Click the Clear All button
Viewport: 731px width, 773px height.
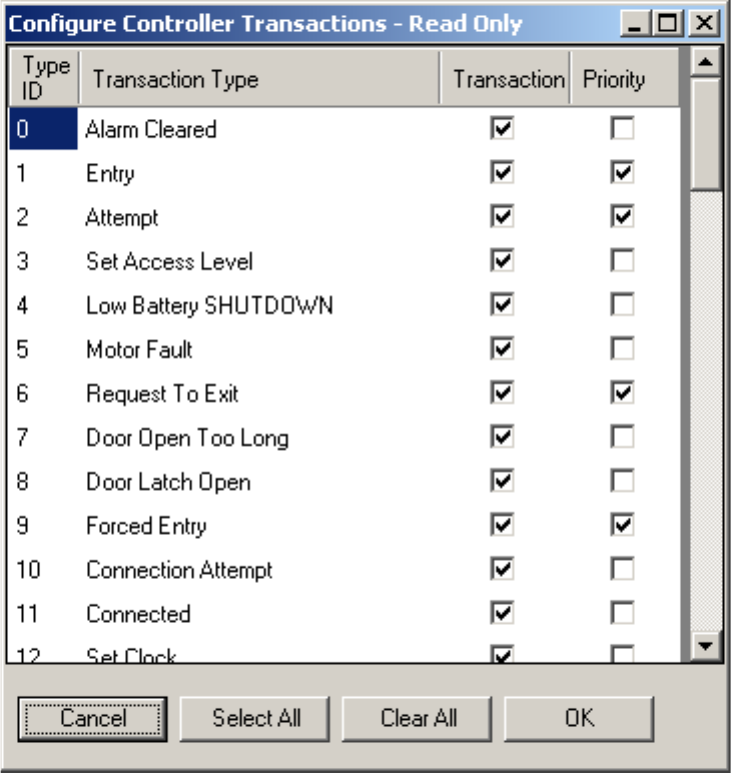[417, 719]
